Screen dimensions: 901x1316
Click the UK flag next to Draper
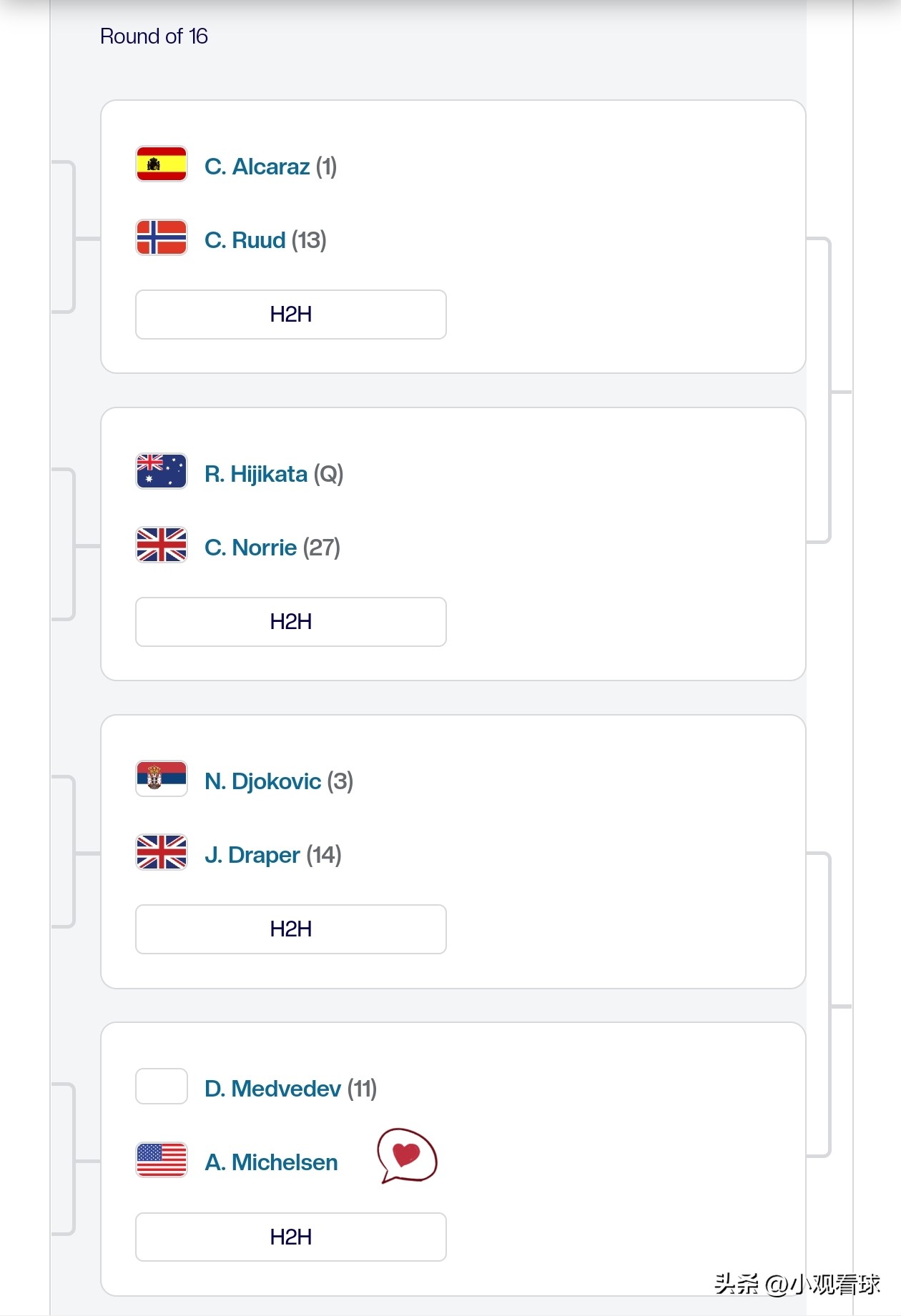[x=162, y=853]
